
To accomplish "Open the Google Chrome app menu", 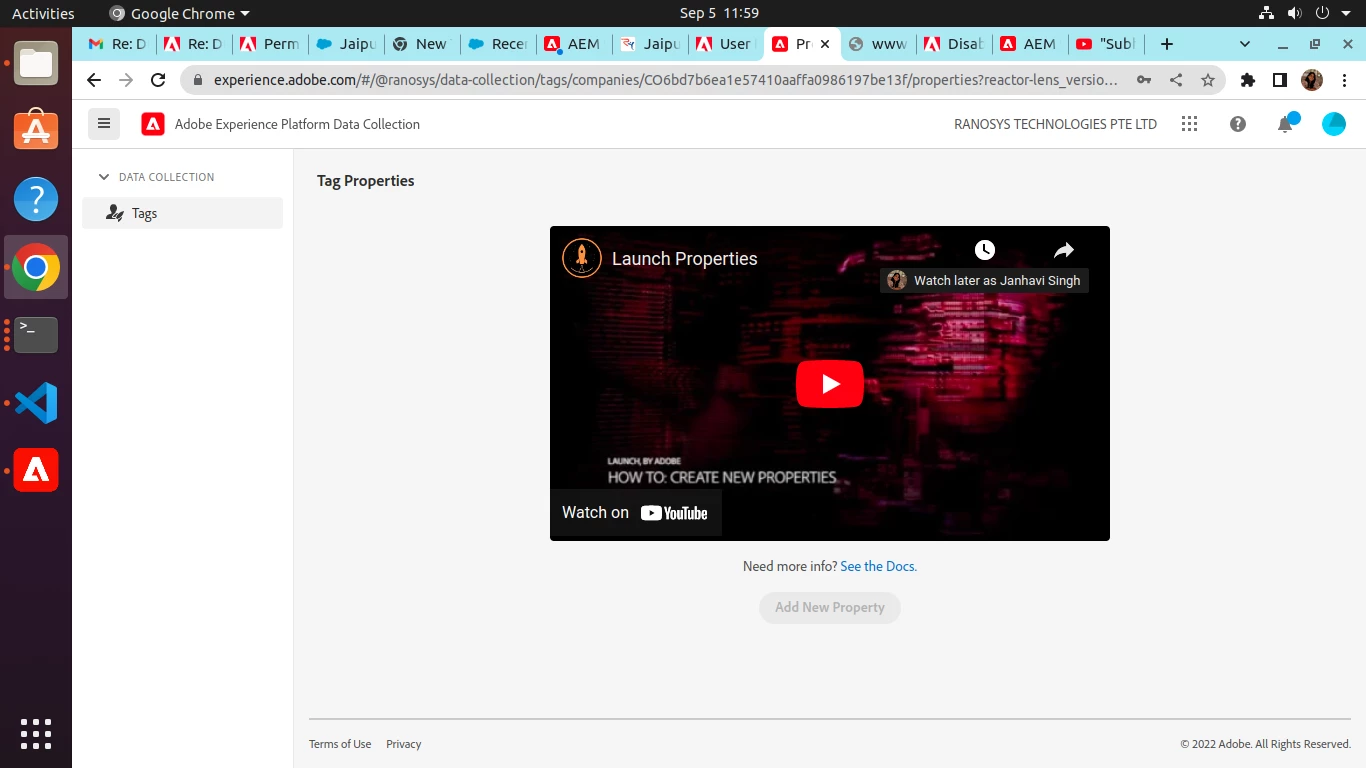I will 179,13.
